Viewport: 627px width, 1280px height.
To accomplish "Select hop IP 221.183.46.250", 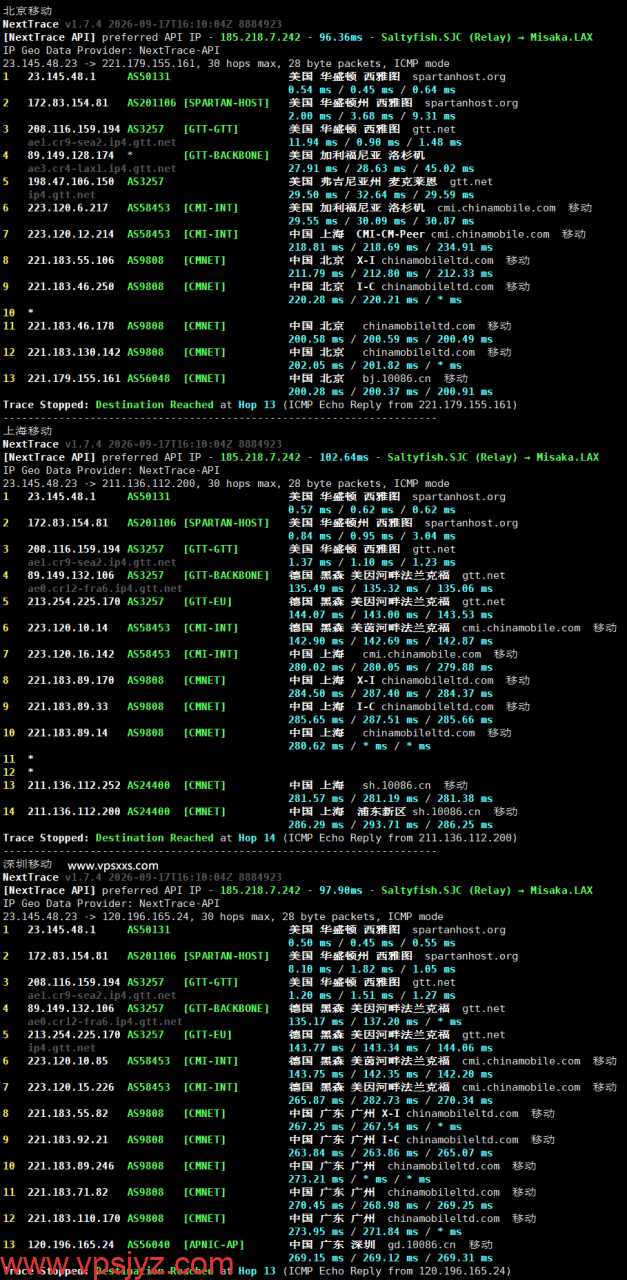I will pos(71,286).
